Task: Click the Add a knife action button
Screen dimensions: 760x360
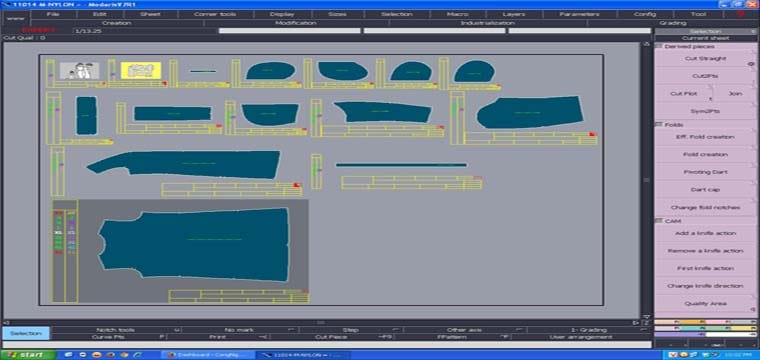Action: point(705,234)
